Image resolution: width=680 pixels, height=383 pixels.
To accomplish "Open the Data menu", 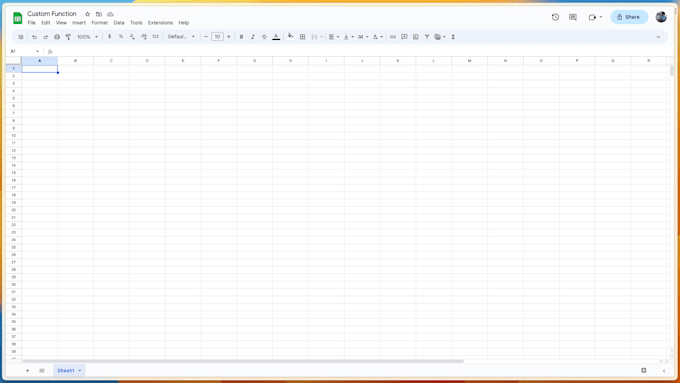I will [119, 23].
